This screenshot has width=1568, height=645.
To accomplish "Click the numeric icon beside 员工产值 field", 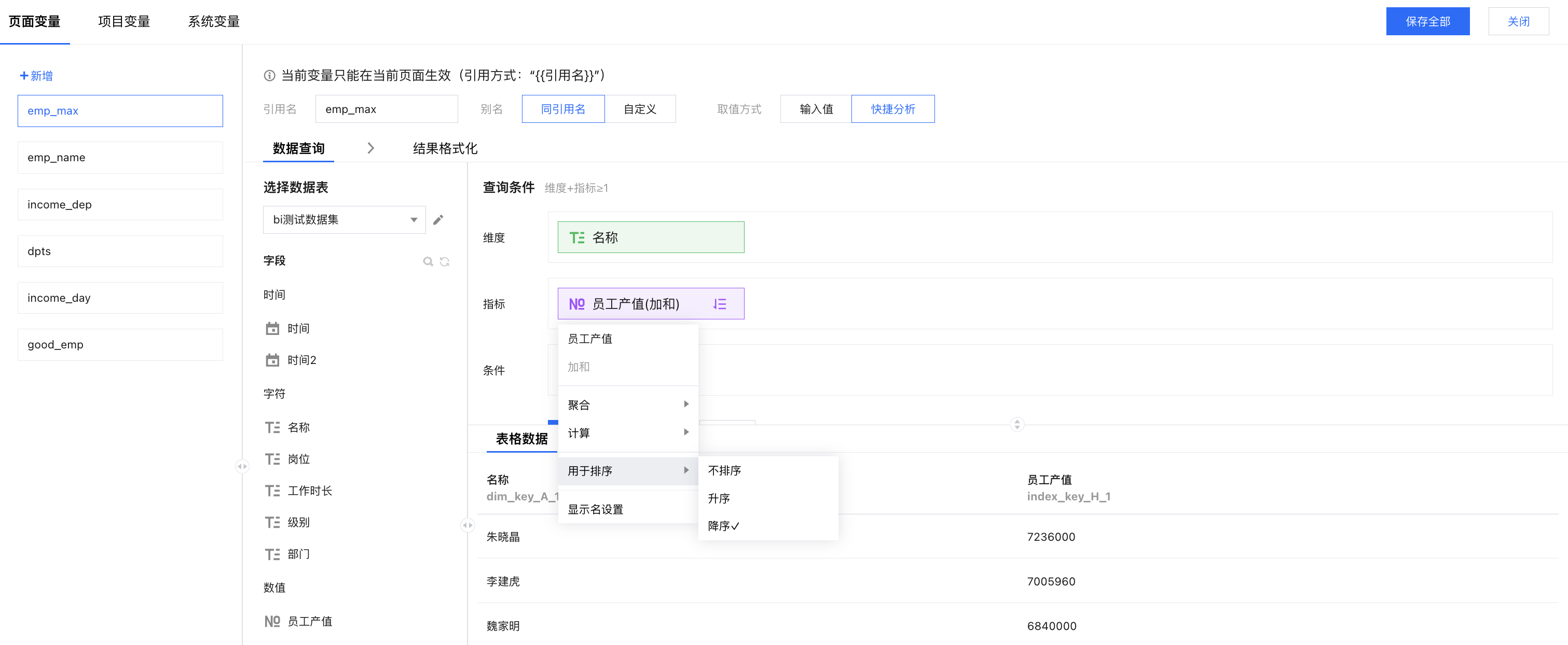I will pos(272,621).
